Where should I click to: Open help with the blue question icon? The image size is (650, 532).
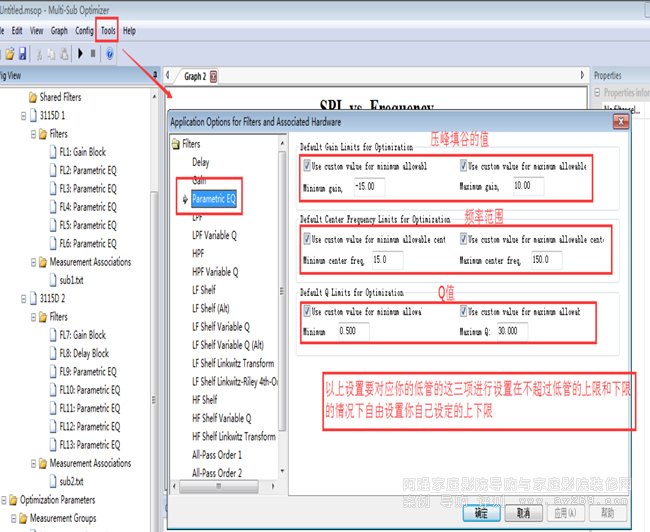[109, 52]
